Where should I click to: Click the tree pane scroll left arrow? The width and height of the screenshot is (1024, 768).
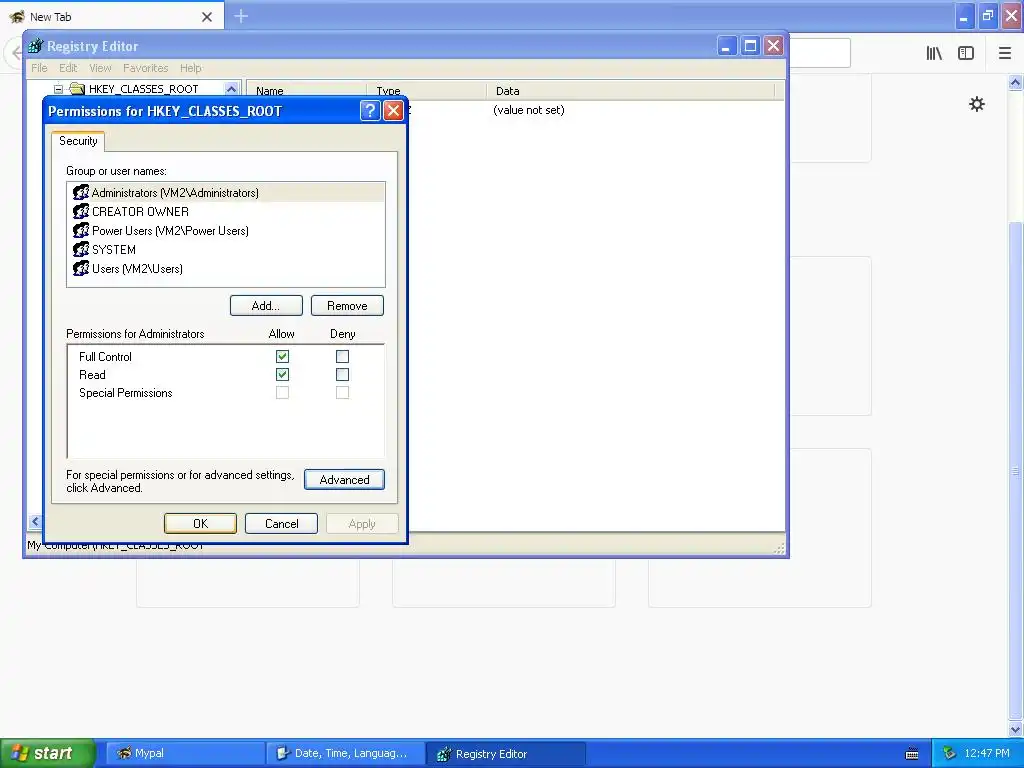[35, 521]
